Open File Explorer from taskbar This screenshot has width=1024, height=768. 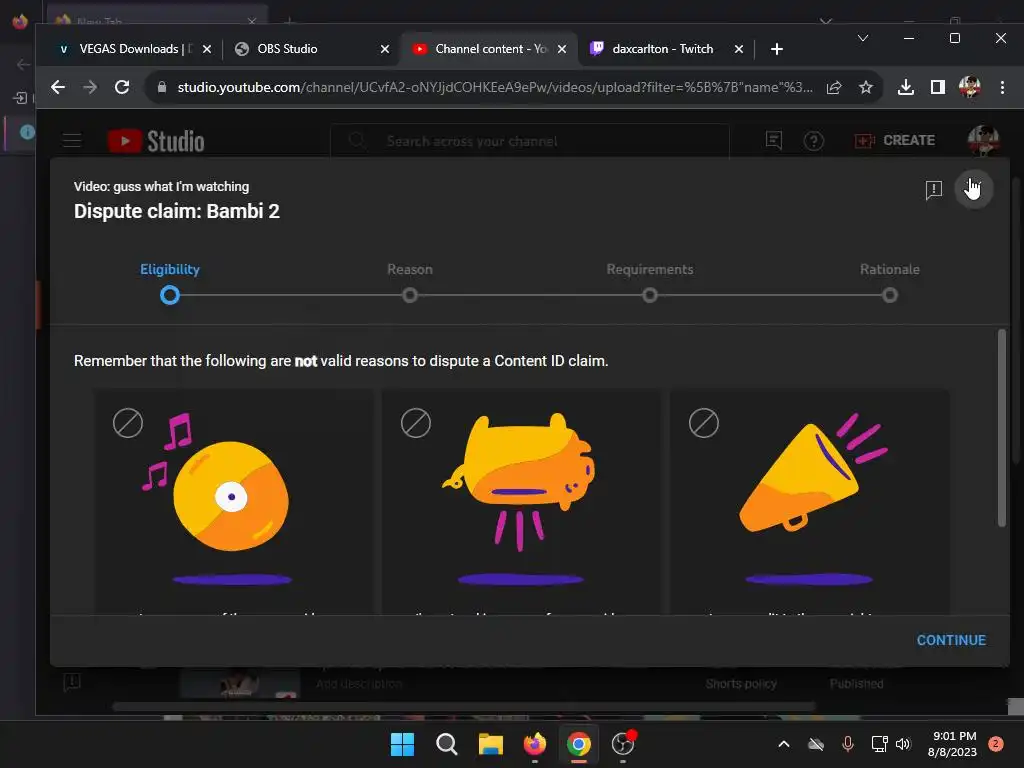490,744
